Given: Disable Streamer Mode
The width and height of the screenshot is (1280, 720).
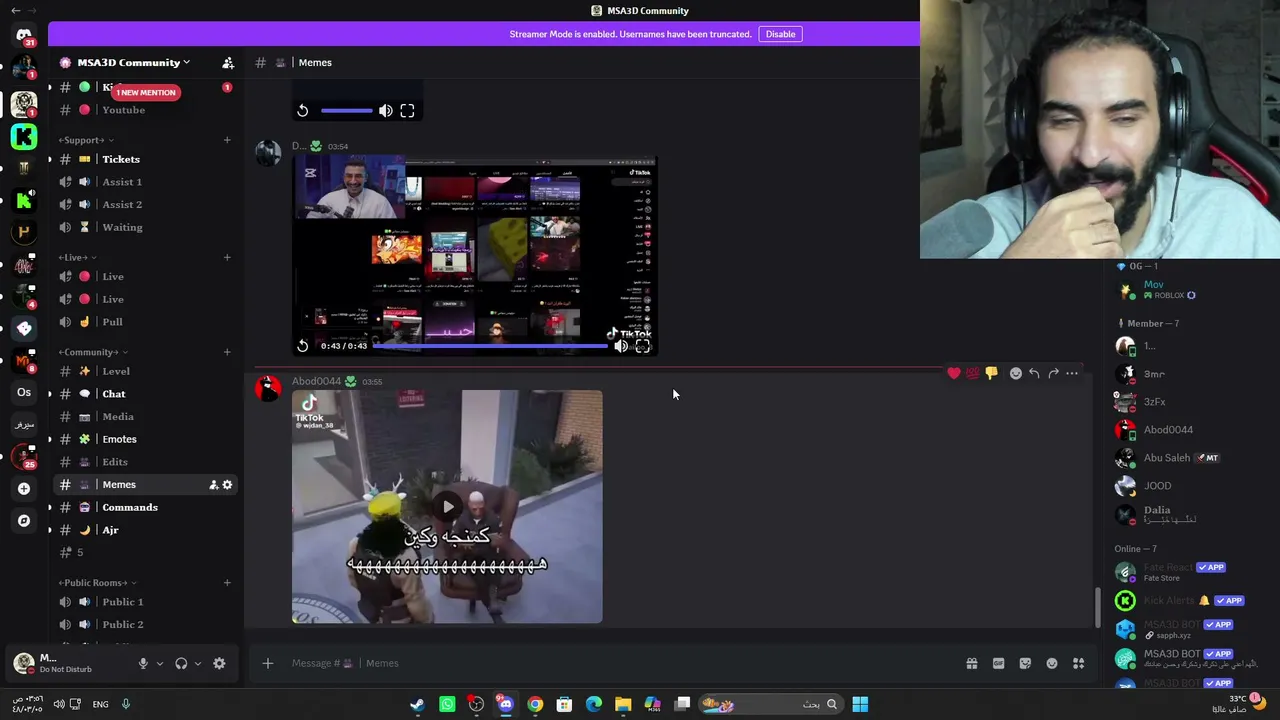Looking at the screenshot, I should click(780, 34).
